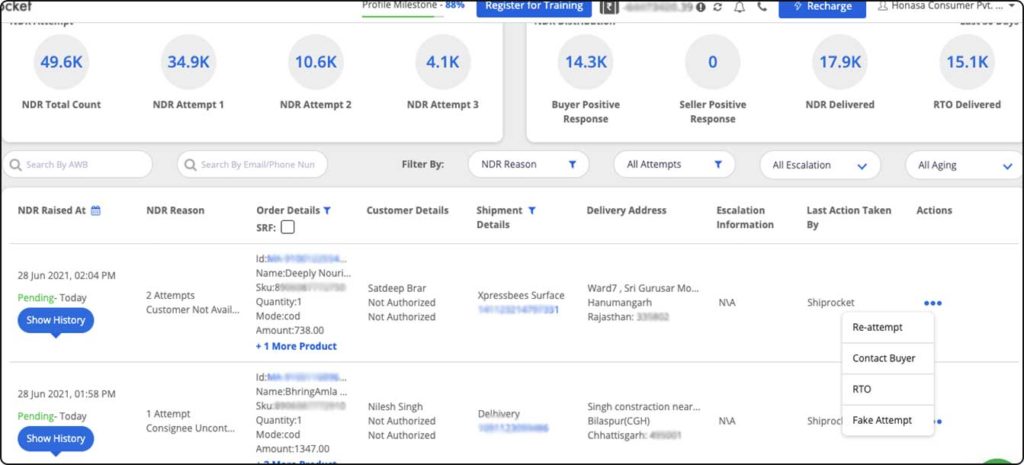
Task: Click the 0 Seller Positive Response circle
Action: click(x=712, y=62)
